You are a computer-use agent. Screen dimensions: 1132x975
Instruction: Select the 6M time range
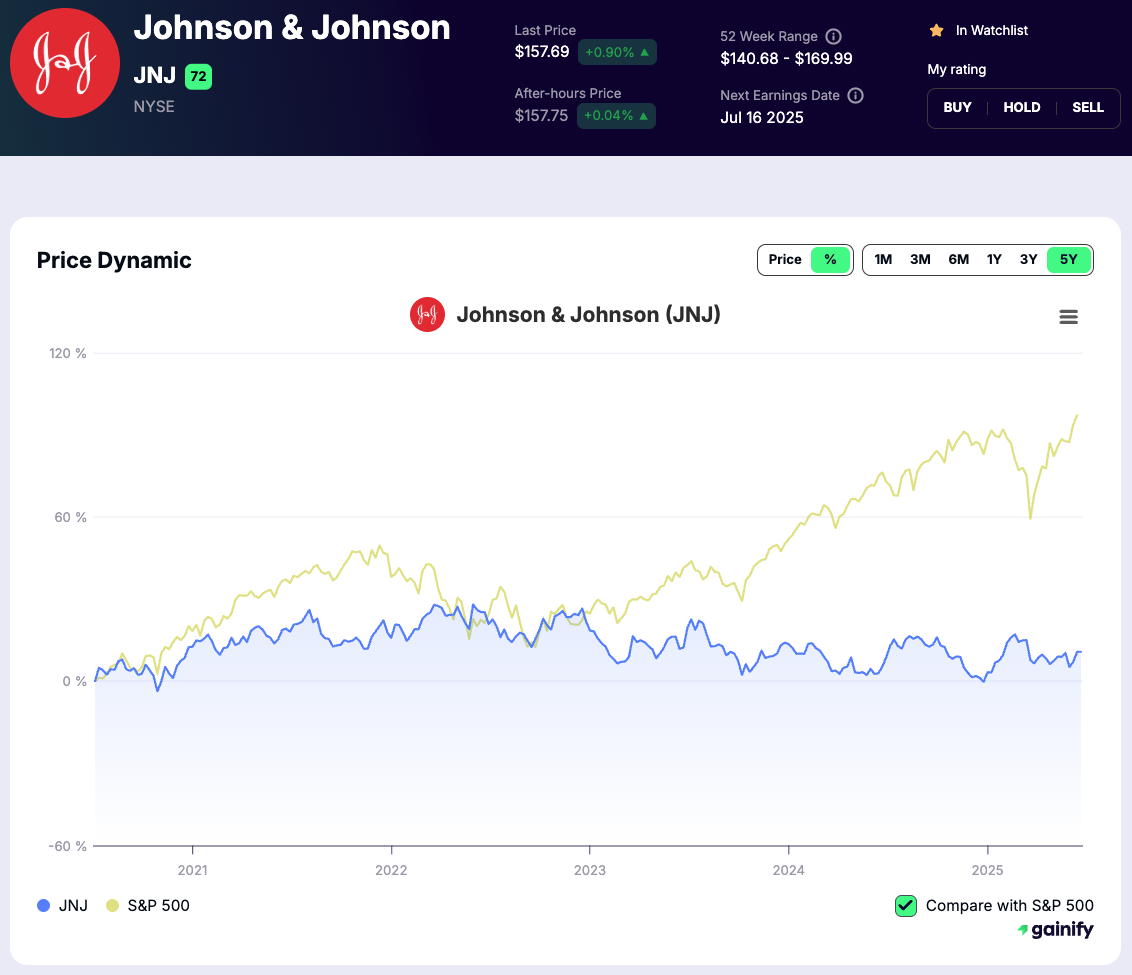pos(959,260)
